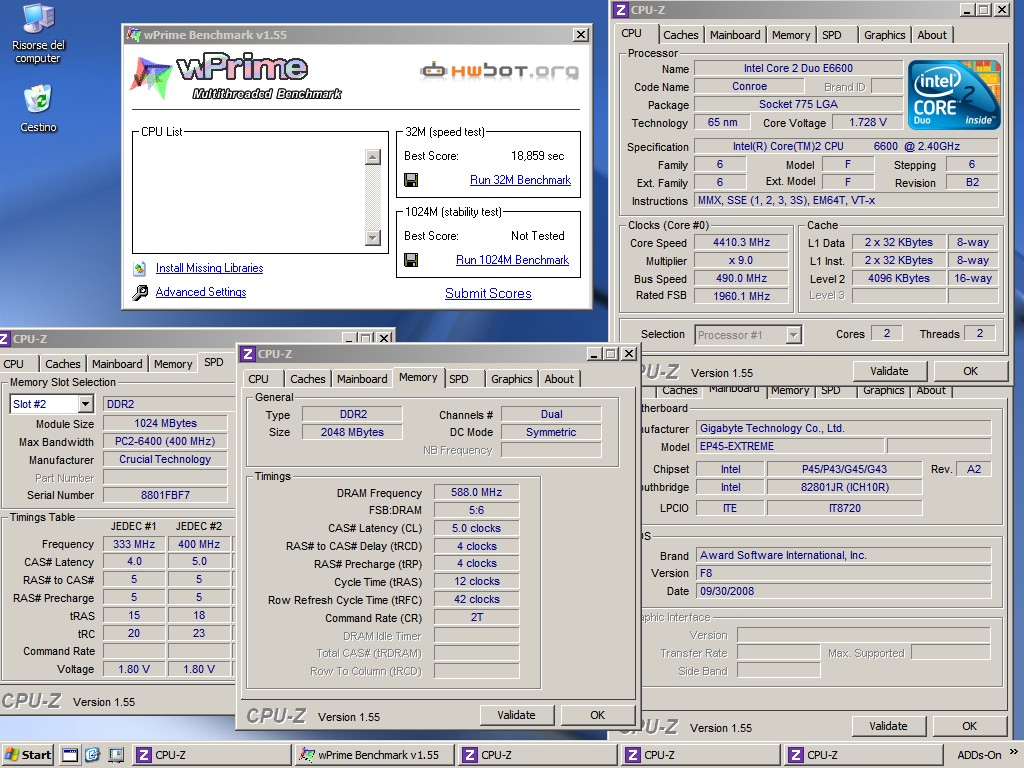Open the Graphics tab in the CPU-Z CPU window
The image size is (1024, 768).
point(885,35)
